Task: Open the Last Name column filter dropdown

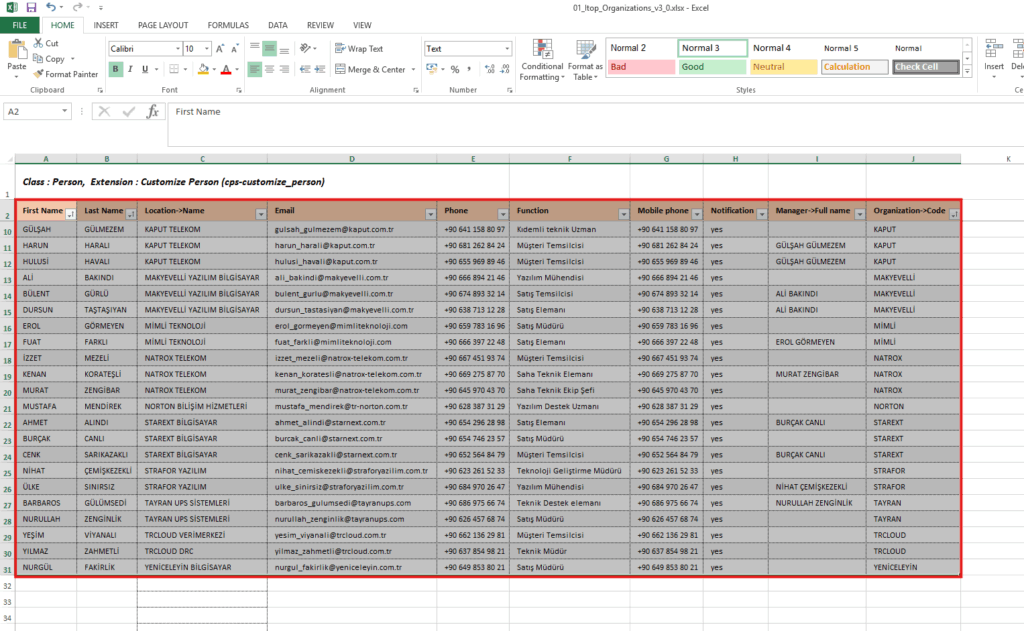Action: [131, 214]
